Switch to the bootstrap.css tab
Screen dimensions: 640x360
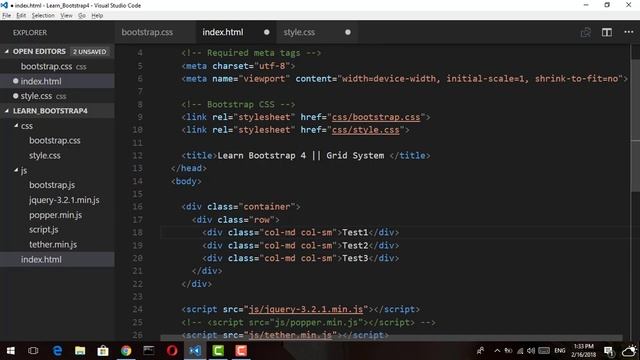(147, 32)
